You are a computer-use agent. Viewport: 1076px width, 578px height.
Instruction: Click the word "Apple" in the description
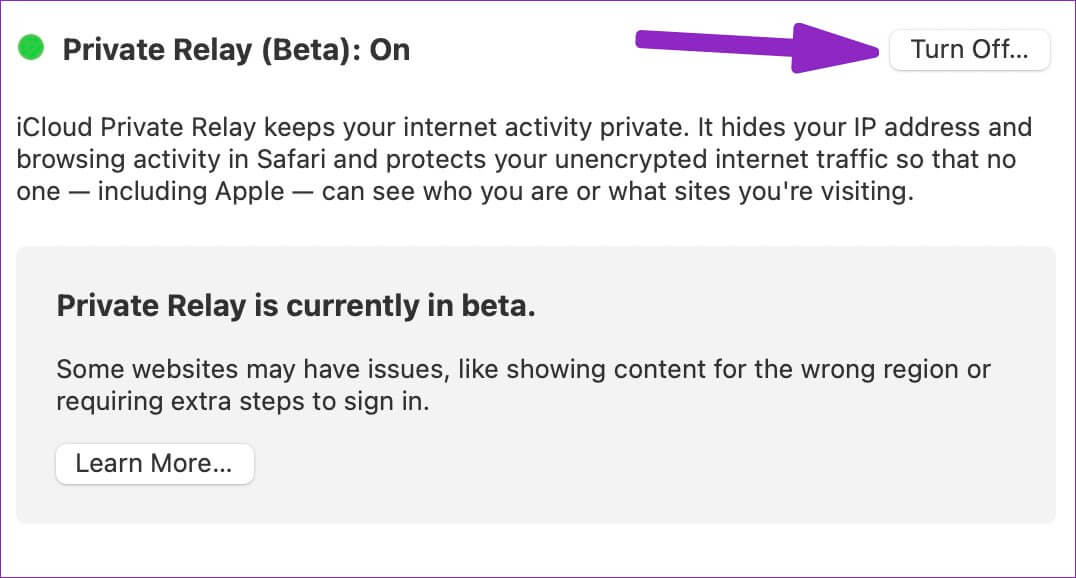pyautogui.click(x=250, y=192)
